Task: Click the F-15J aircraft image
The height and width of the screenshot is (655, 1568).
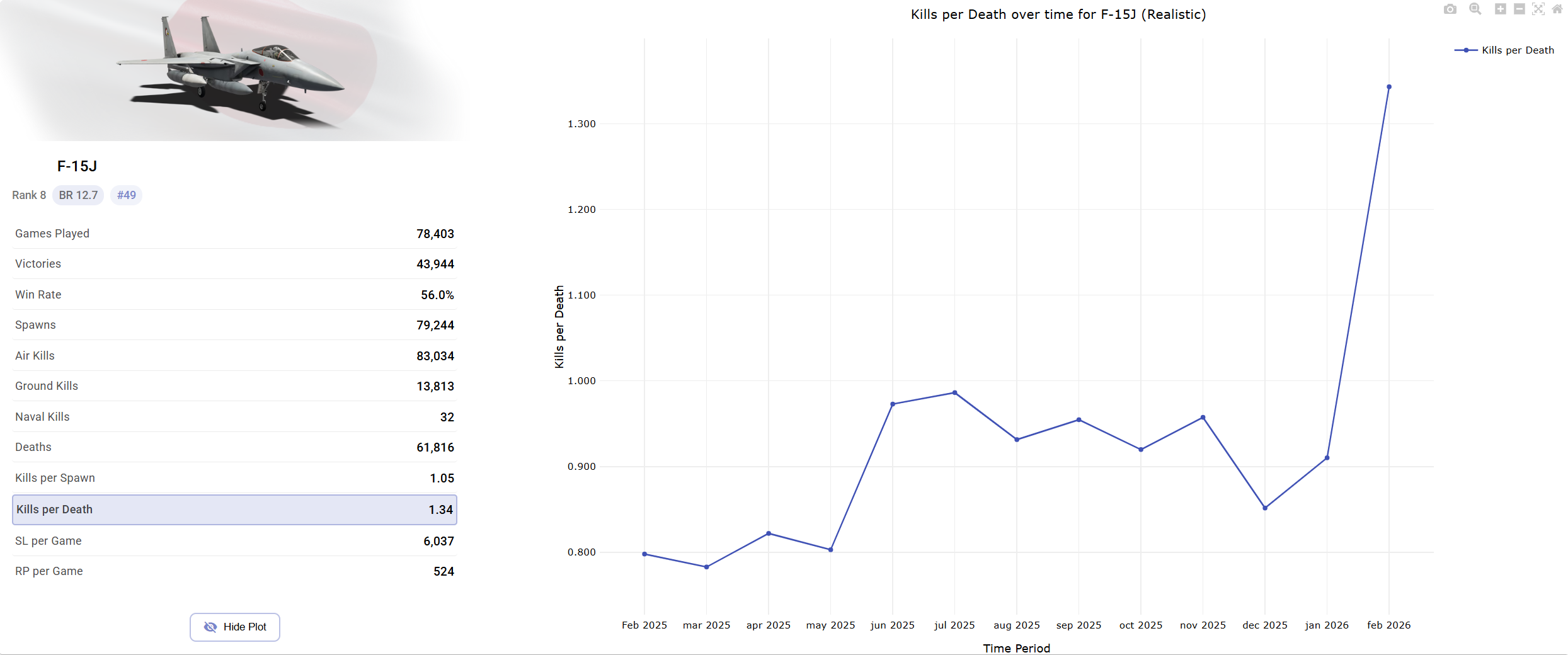Action: pyautogui.click(x=233, y=71)
